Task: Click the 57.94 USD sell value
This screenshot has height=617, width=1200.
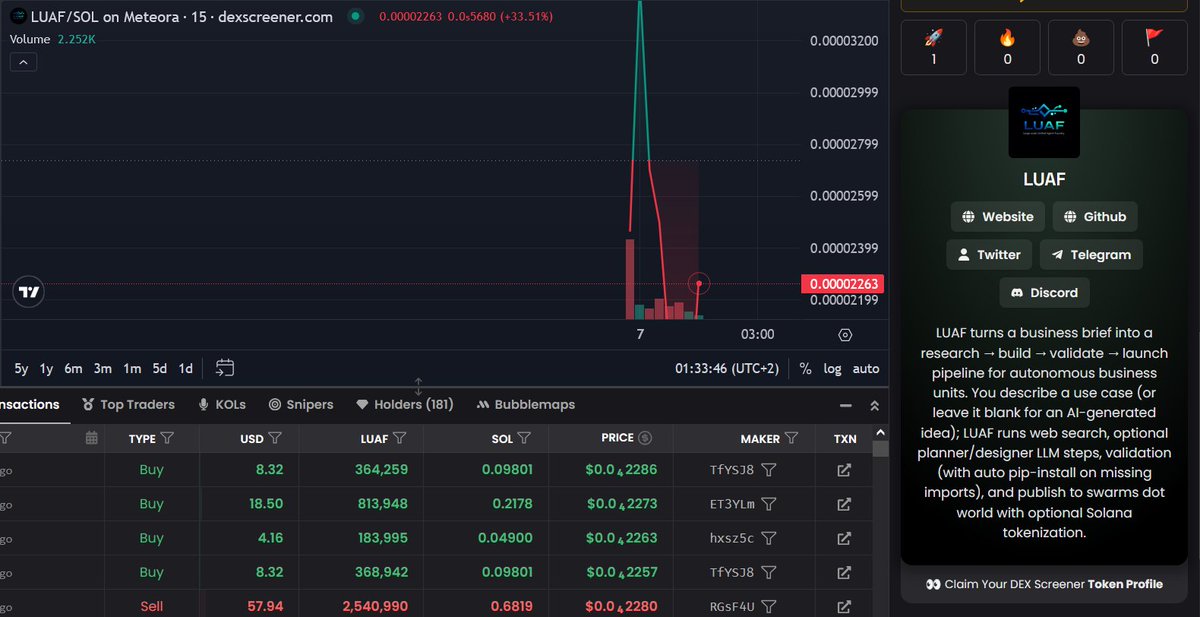Action: pyautogui.click(x=264, y=606)
